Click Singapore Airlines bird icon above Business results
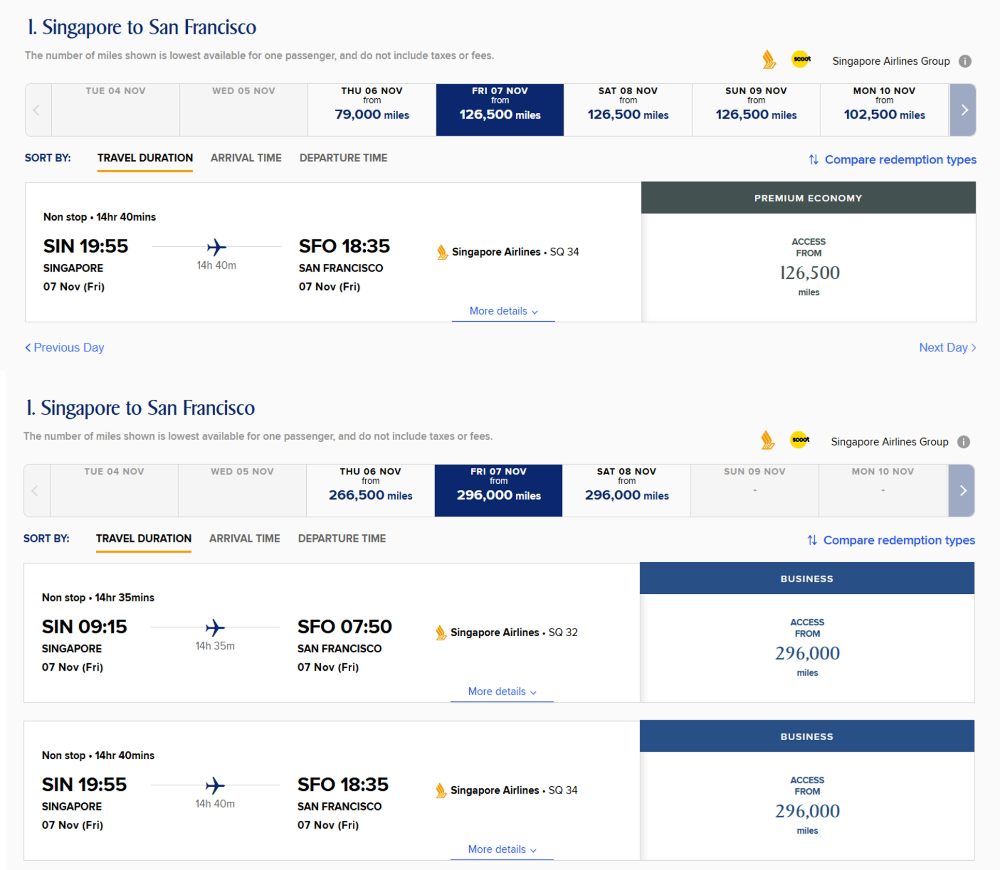Screen dimensions: 1000x870 pyautogui.click(x=767, y=441)
